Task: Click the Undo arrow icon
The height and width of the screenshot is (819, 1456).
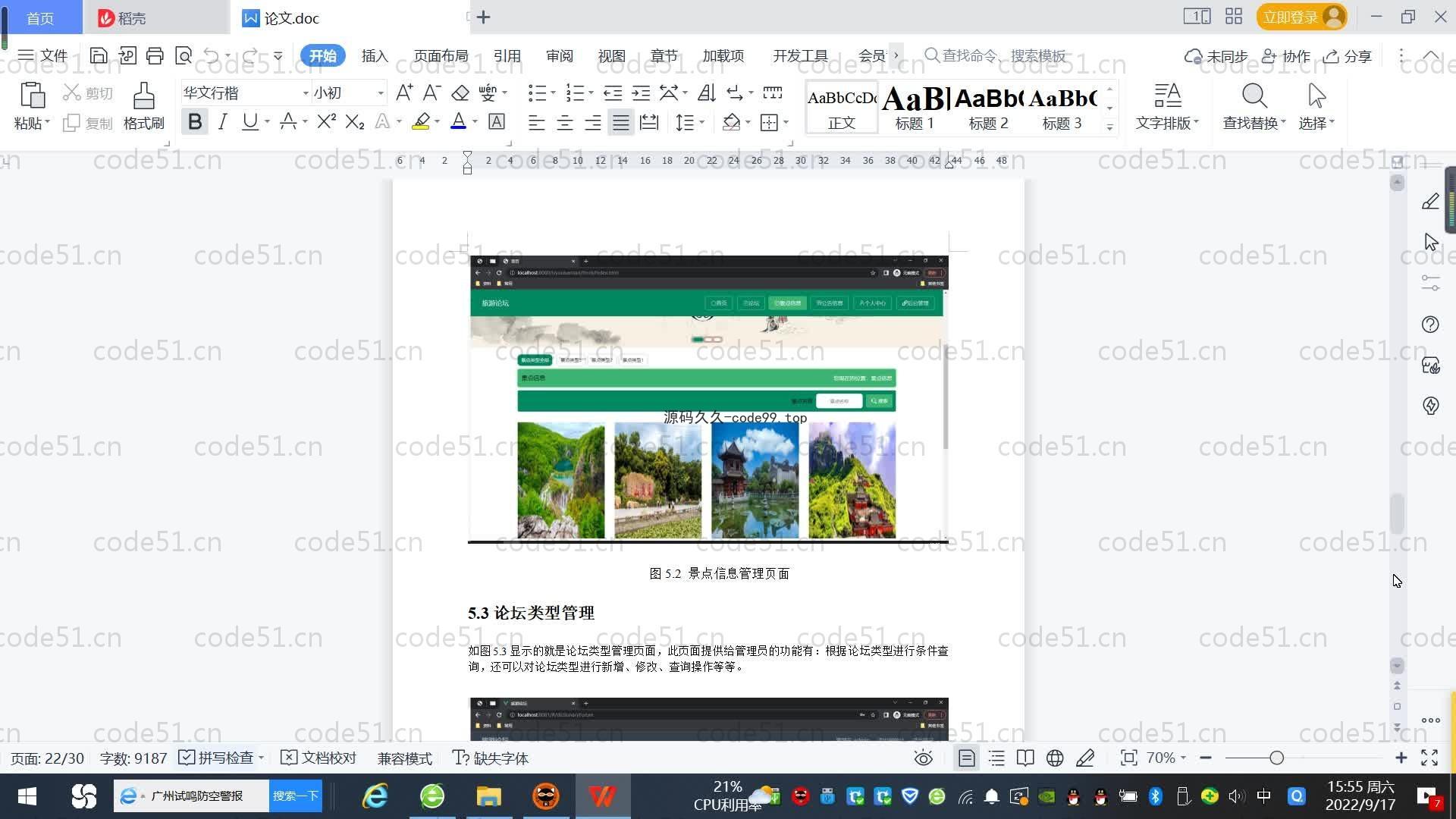Action: (x=212, y=55)
